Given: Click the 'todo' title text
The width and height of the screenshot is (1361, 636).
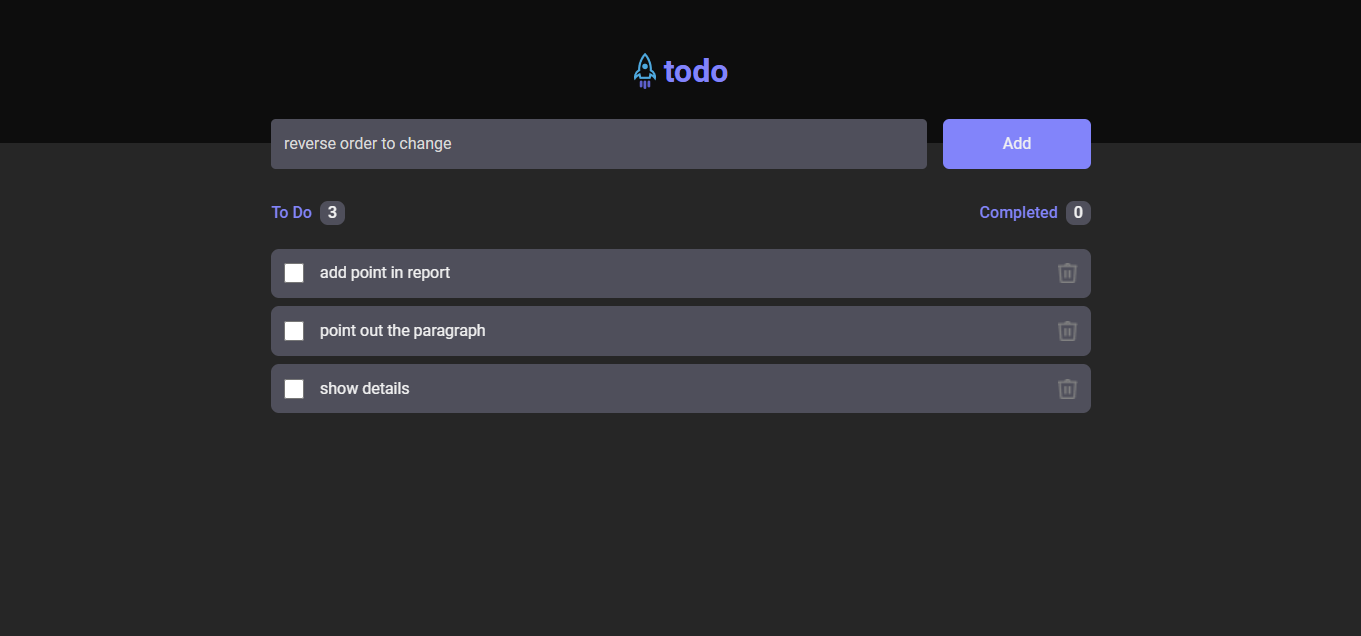Looking at the screenshot, I should (x=696, y=71).
